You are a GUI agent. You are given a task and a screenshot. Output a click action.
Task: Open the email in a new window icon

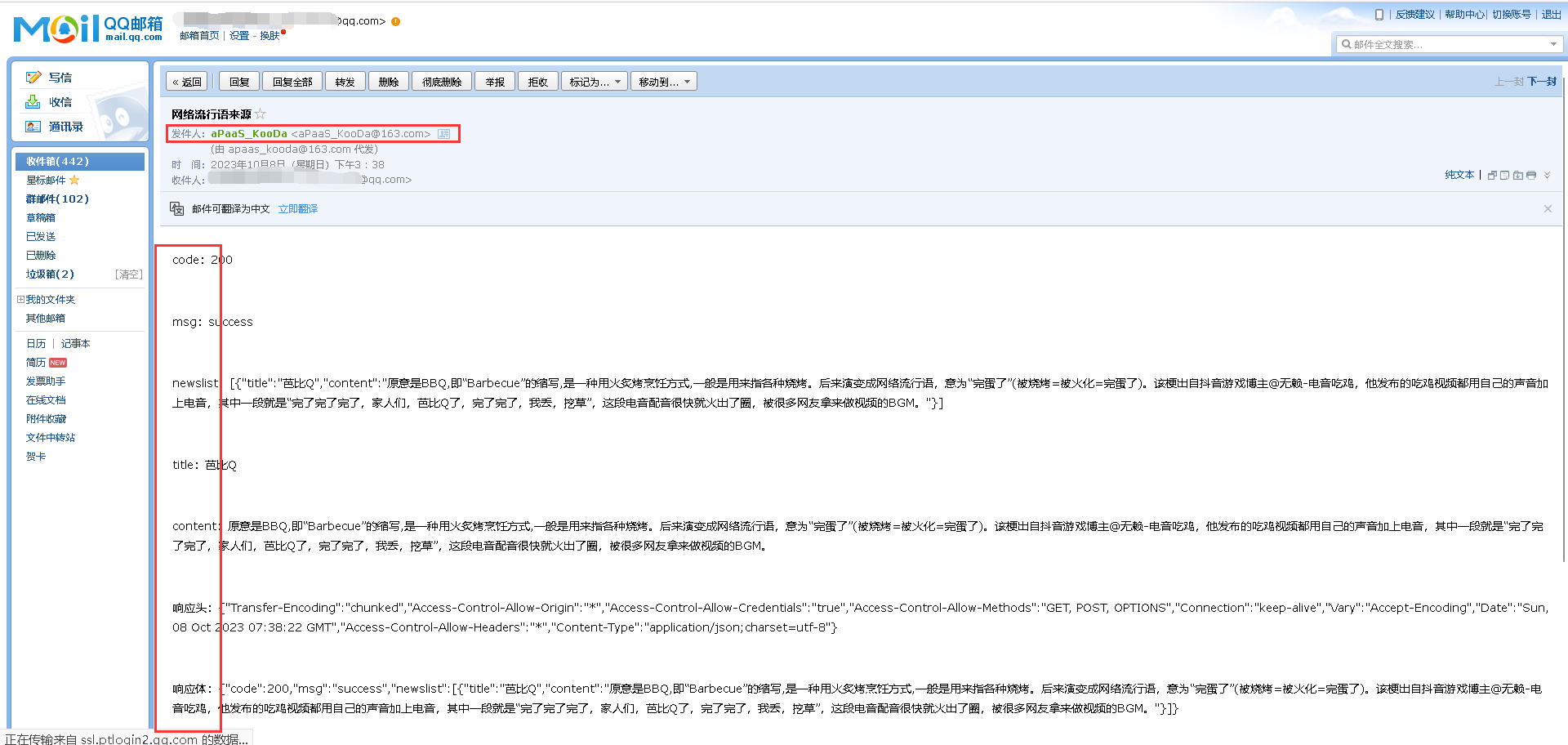point(1492,175)
